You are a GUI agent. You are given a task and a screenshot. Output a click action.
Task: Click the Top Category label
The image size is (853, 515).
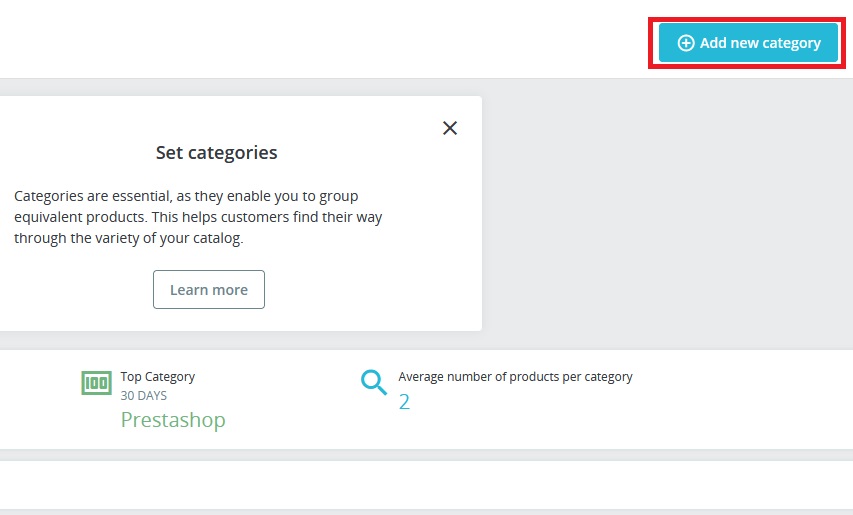[158, 377]
